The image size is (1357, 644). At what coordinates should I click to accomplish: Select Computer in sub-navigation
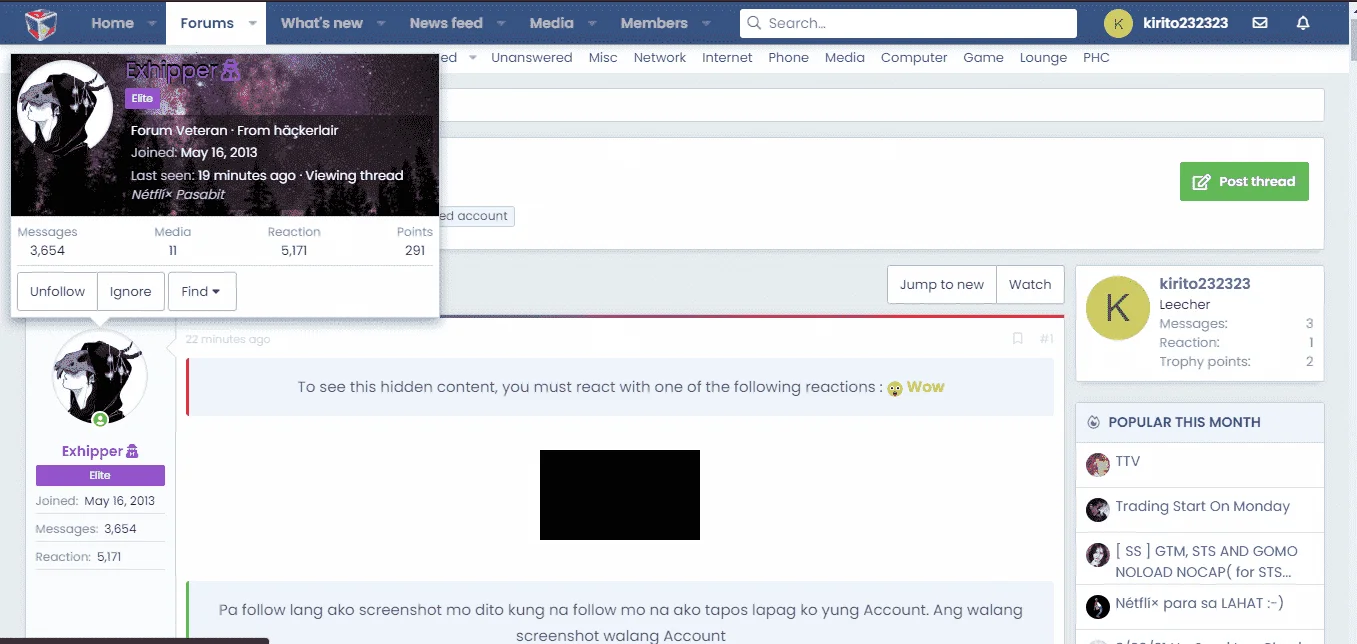click(914, 58)
